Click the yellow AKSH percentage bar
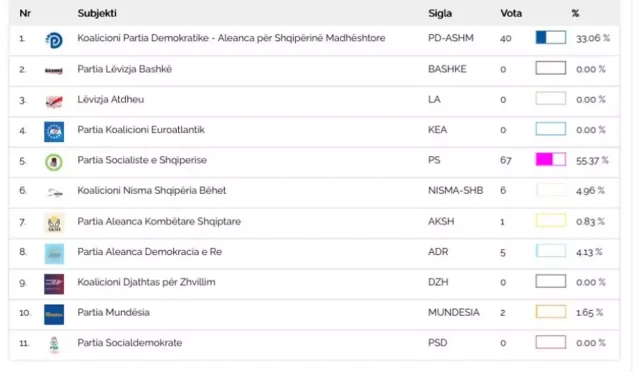The width and height of the screenshot is (640, 372). tap(551, 221)
